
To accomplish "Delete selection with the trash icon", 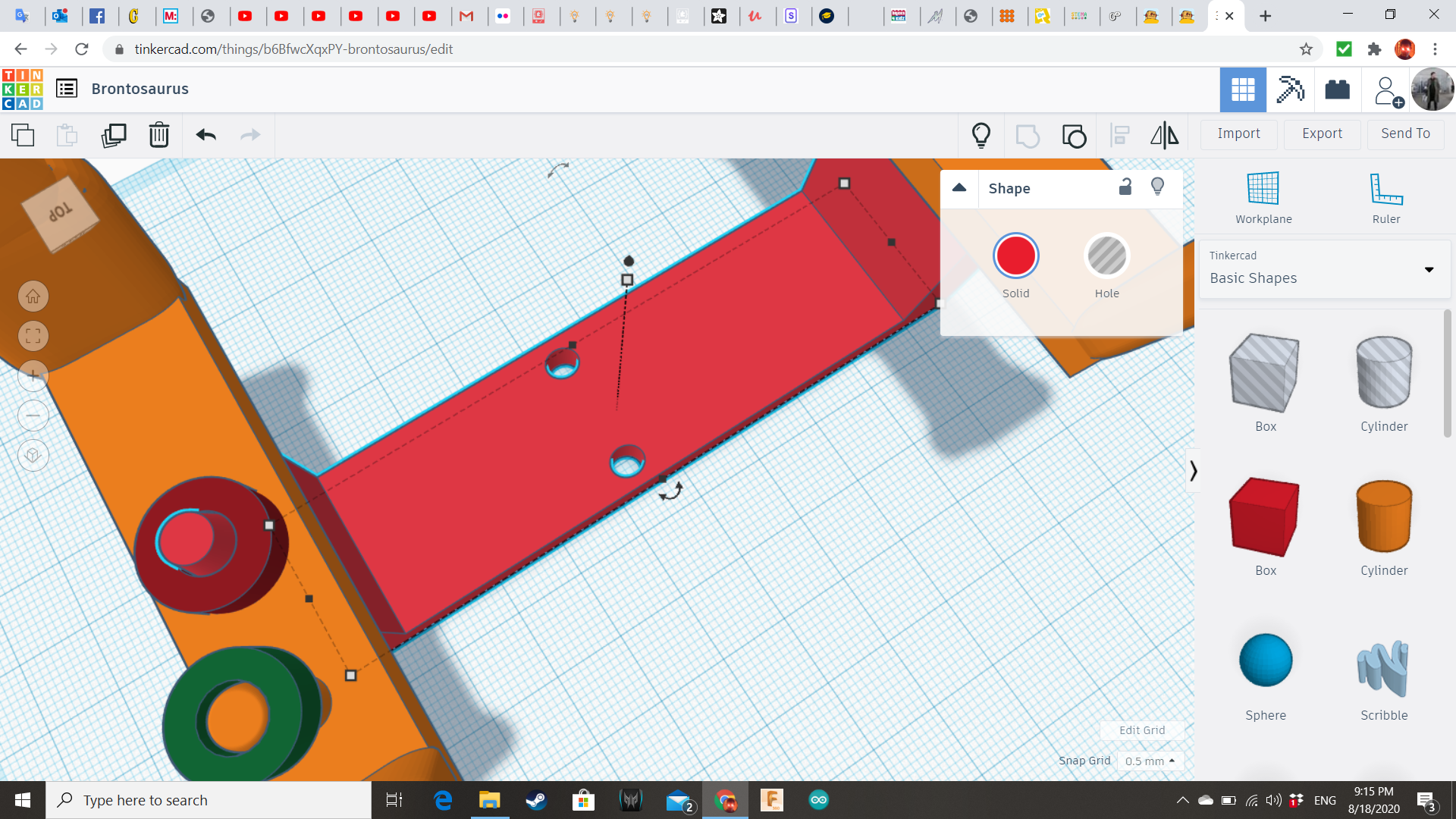I will tap(158, 136).
